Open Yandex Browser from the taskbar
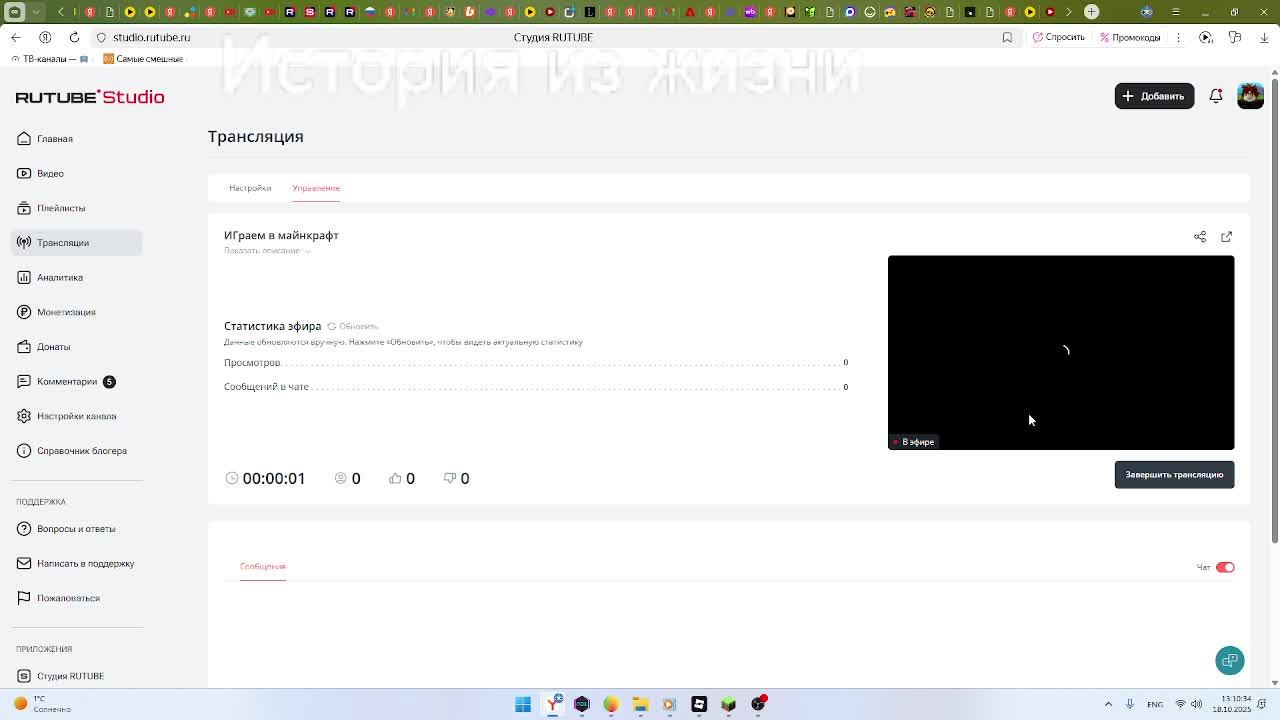 tap(553, 704)
